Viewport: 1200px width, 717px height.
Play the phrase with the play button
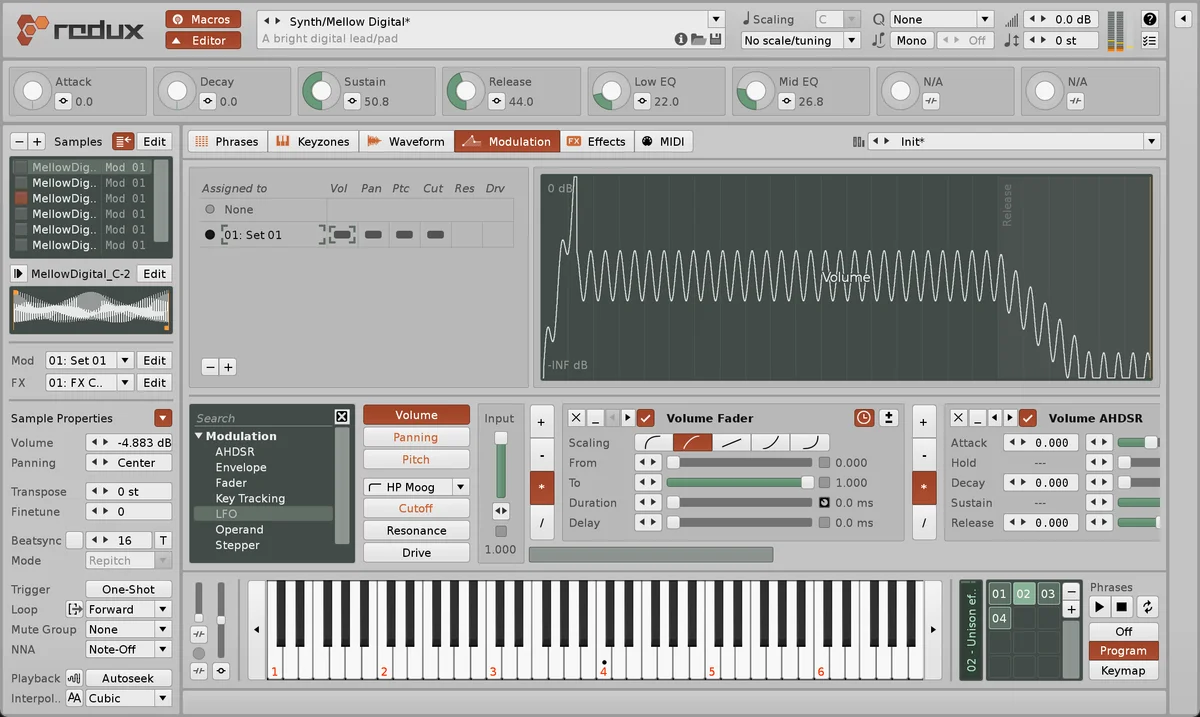coord(1099,607)
